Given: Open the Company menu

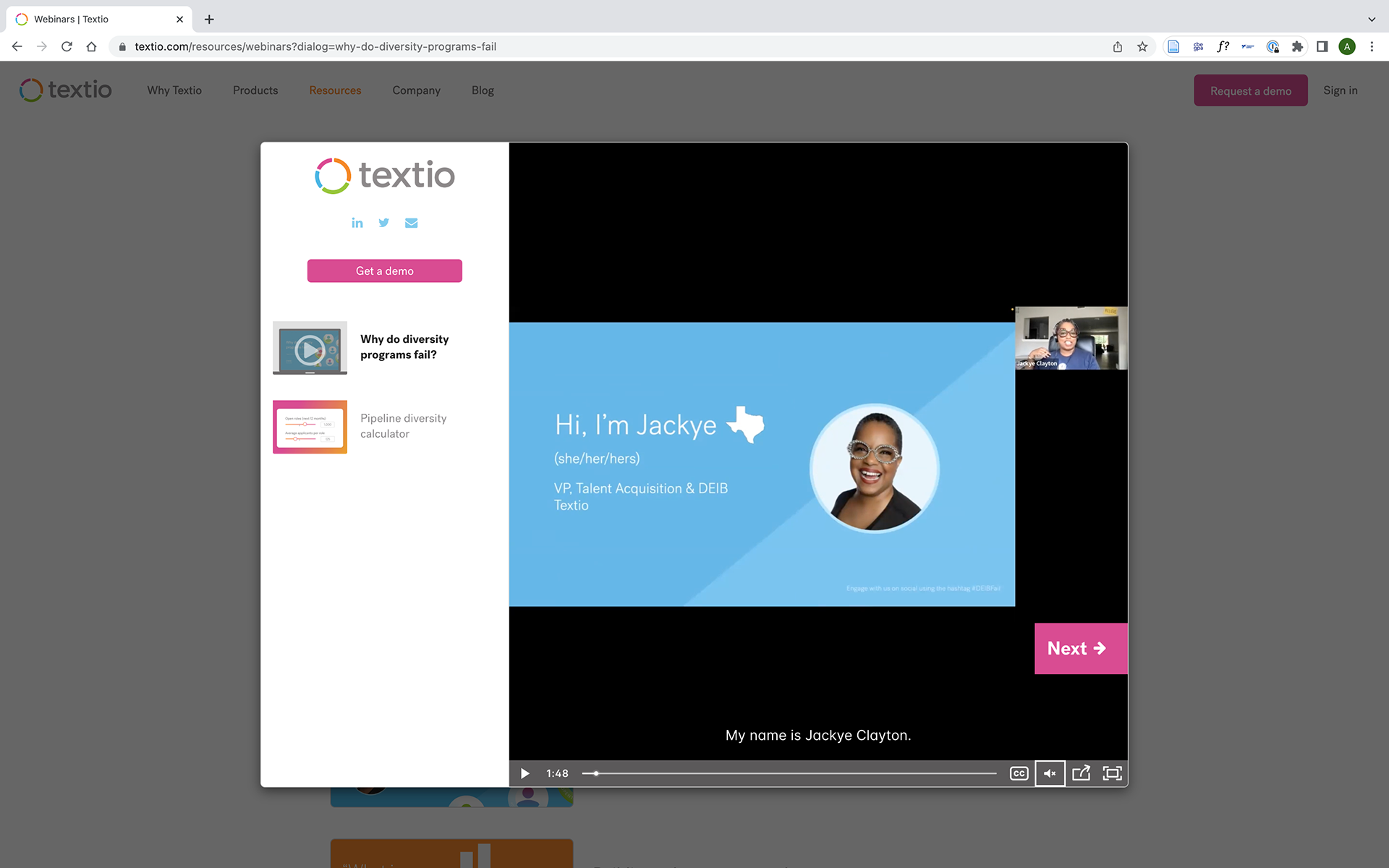Looking at the screenshot, I should click(416, 90).
